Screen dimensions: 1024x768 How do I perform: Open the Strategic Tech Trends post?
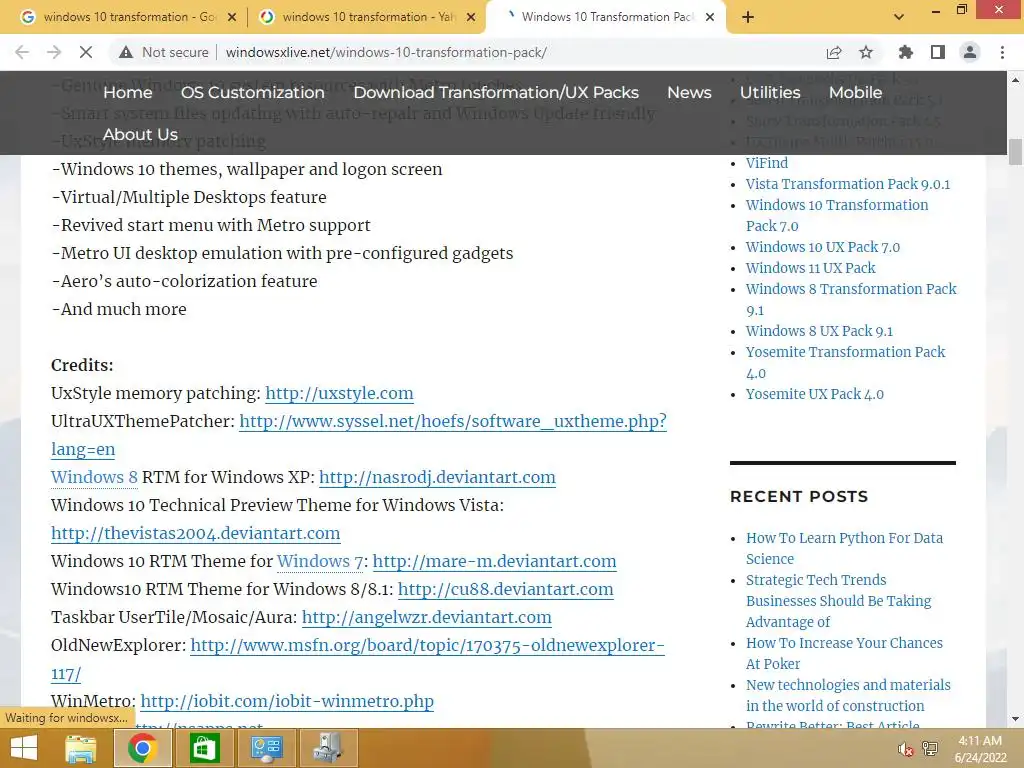point(839,601)
